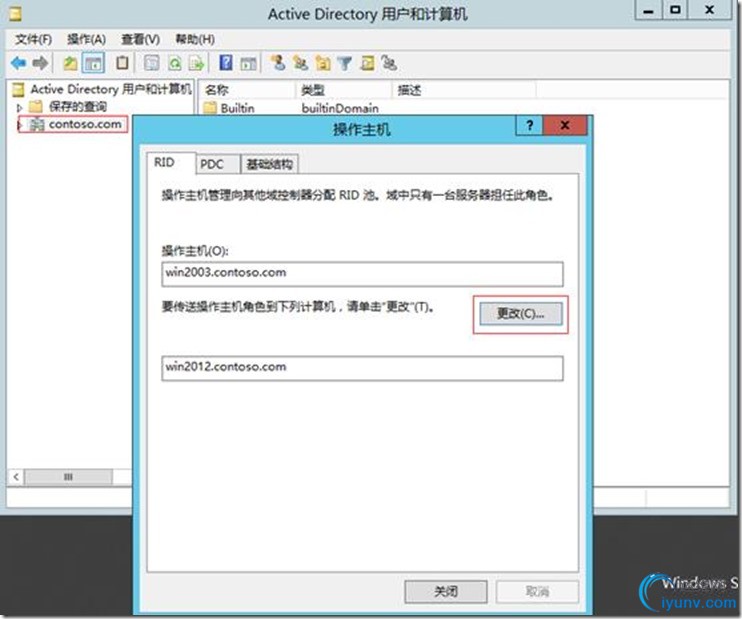The width and height of the screenshot is (742, 619).
Task: Create a new organizational unit folder icon
Action: click(323, 63)
